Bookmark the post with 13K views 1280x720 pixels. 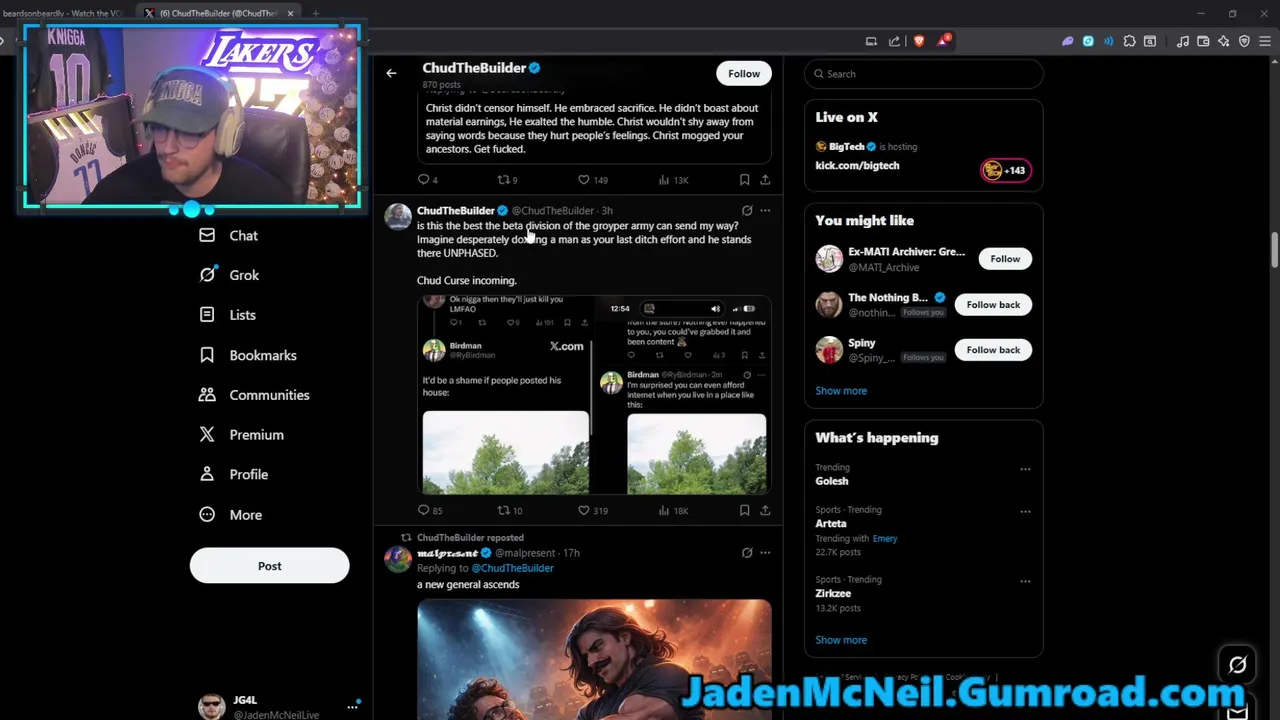[x=744, y=180]
